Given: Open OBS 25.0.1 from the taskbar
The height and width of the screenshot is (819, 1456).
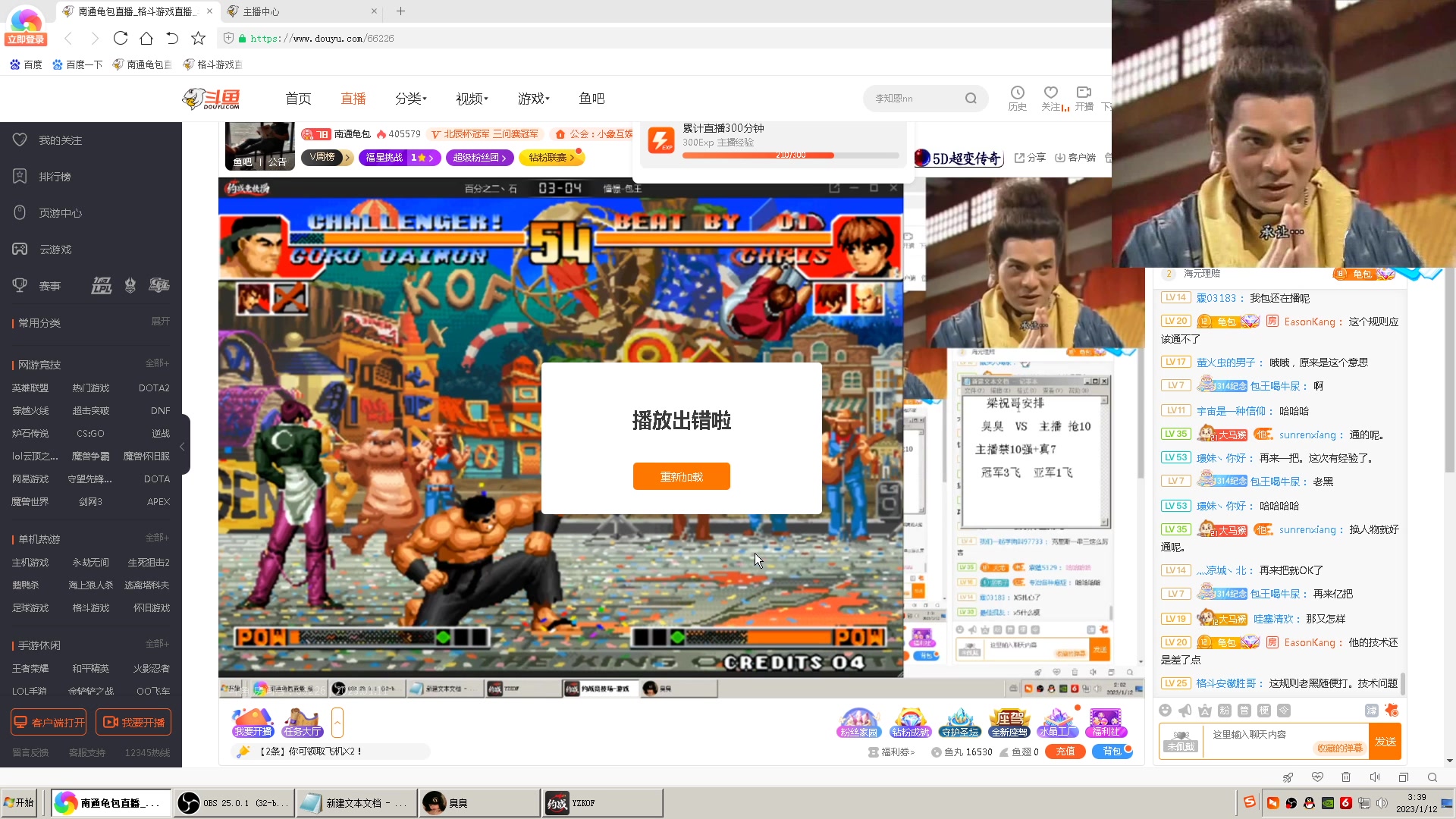Looking at the screenshot, I should click(x=234, y=803).
